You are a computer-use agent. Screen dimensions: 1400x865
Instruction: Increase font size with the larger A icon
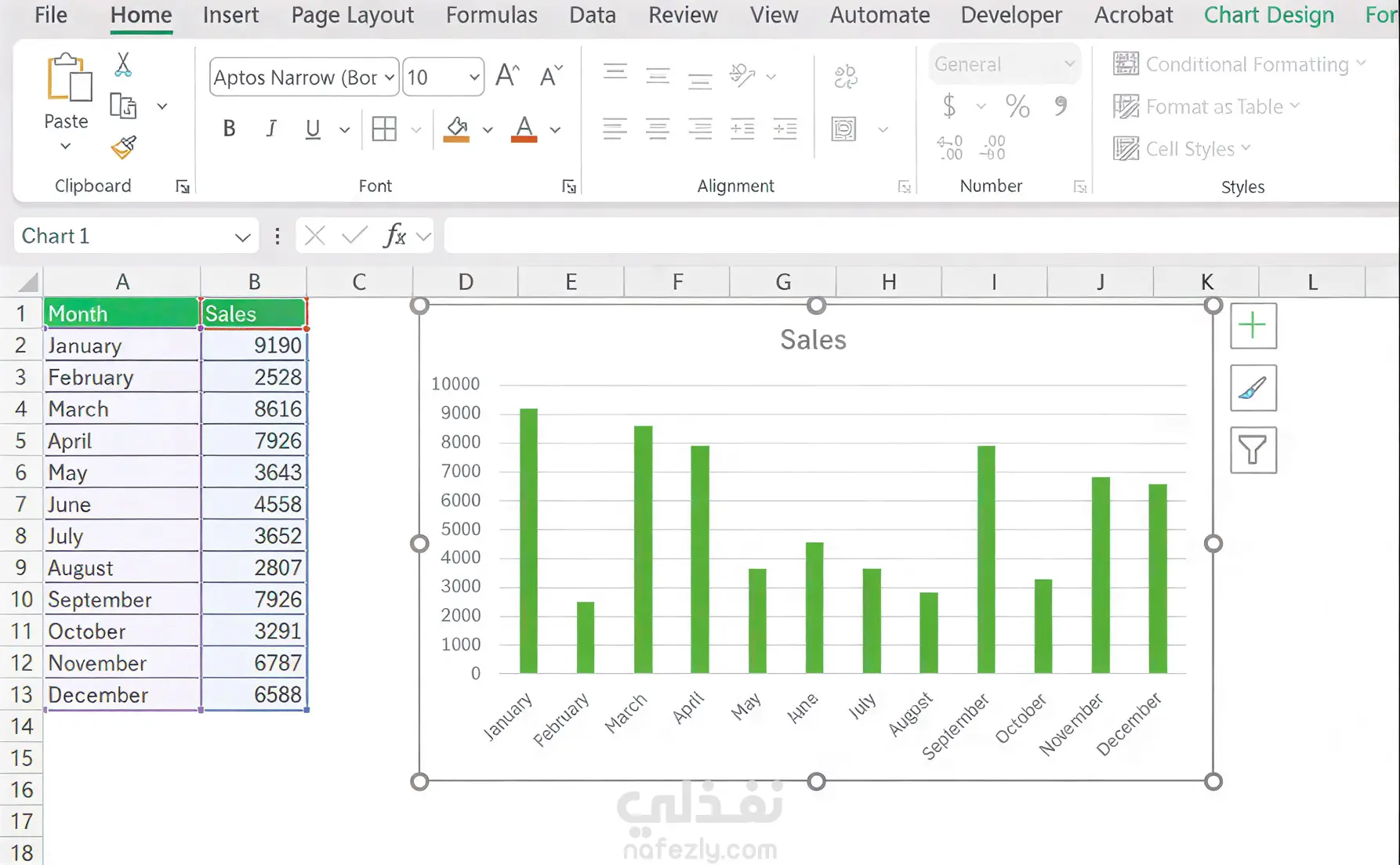tap(508, 76)
